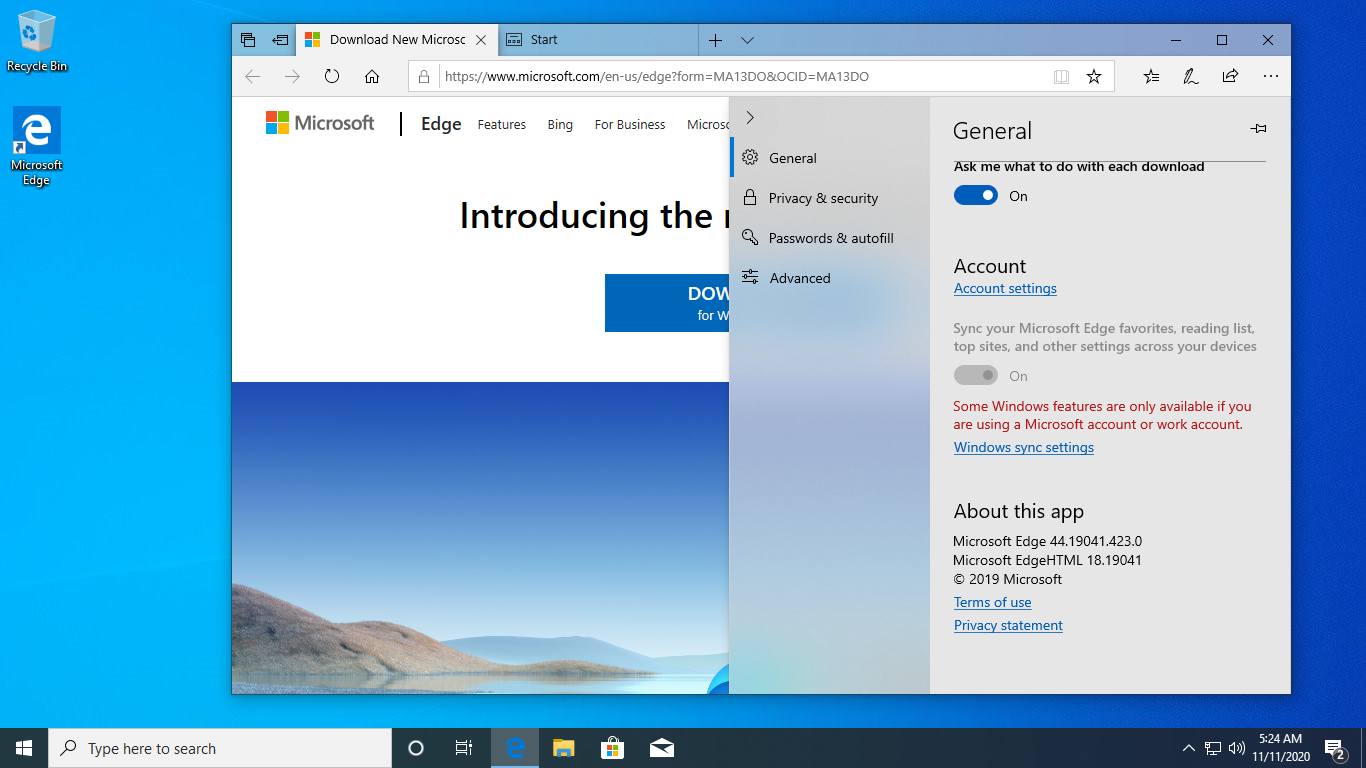Add notes with the pen icon

pos(1191,76)
